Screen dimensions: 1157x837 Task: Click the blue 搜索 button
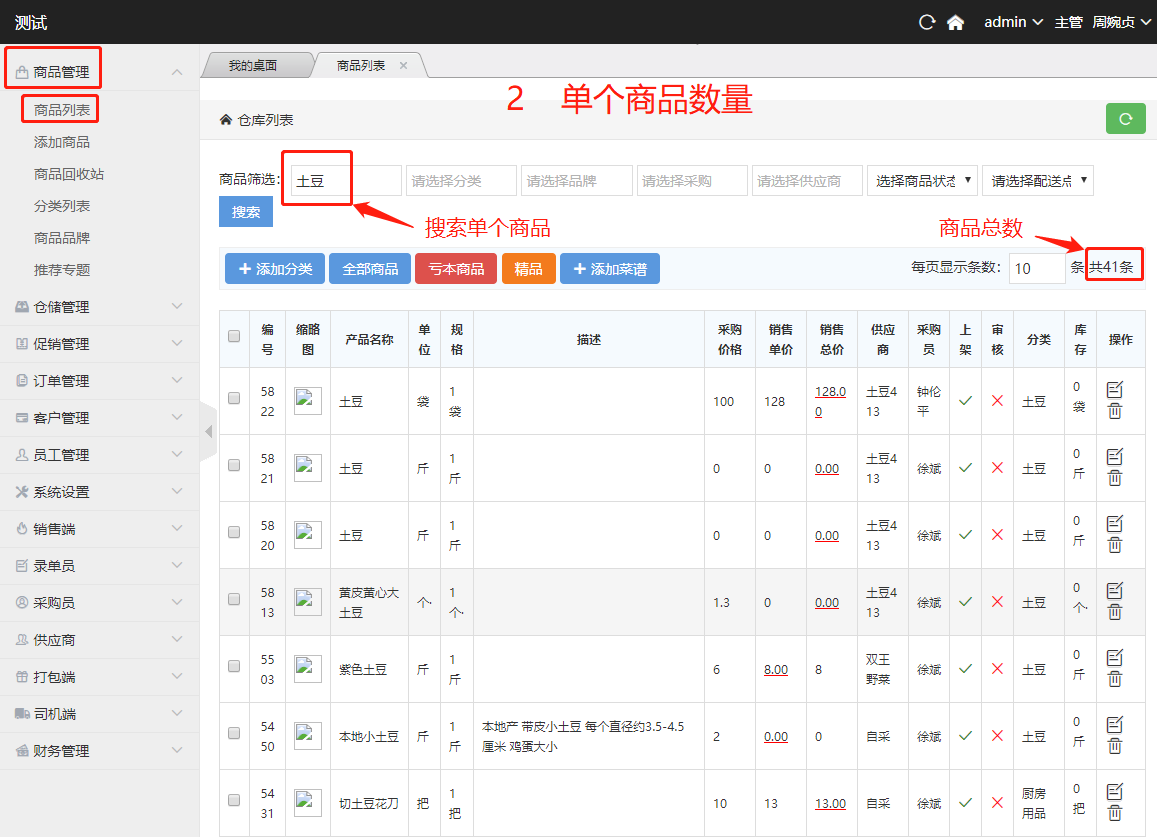point(246,212)
